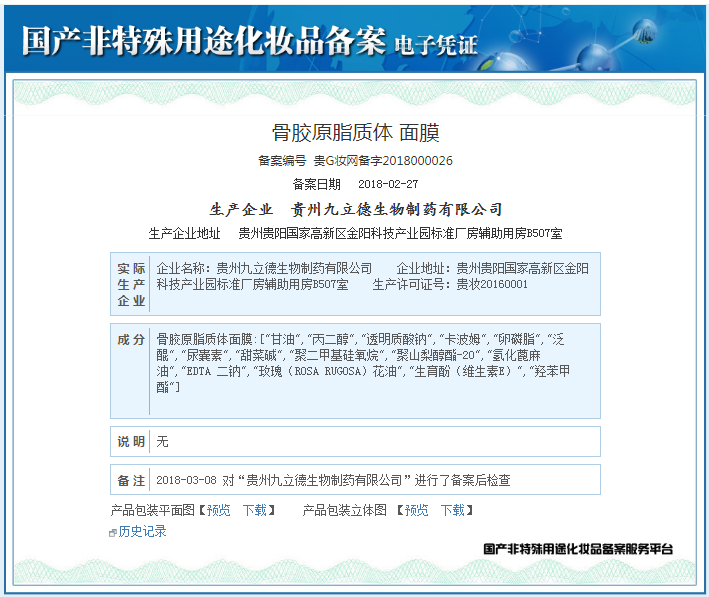Open 预览 link for 产品包装平面图
Screen dimensions: 709x597
pos(219,510)
